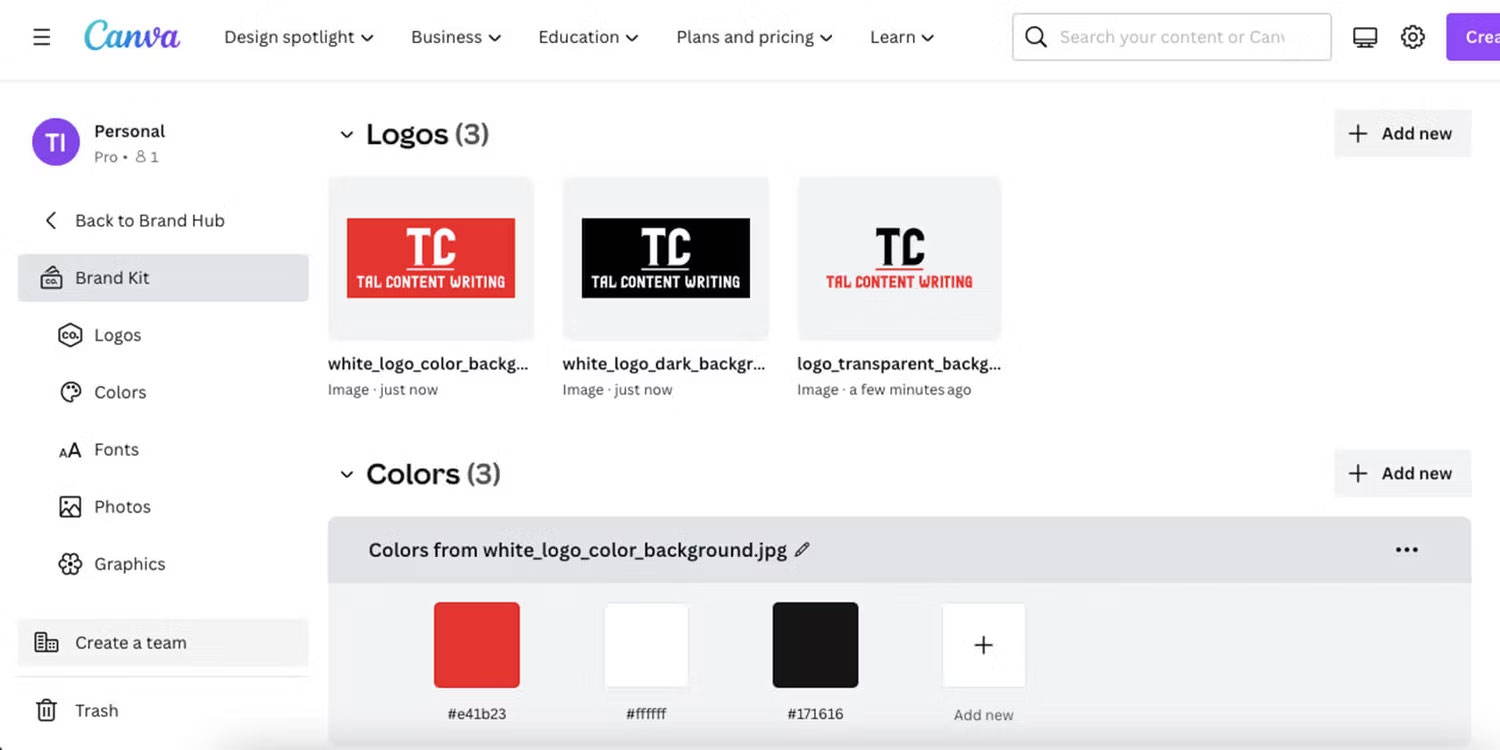Screen dimensions: 1500x750
Task: Open the color palette three-dots menu
Action: tap(1407, 549)
